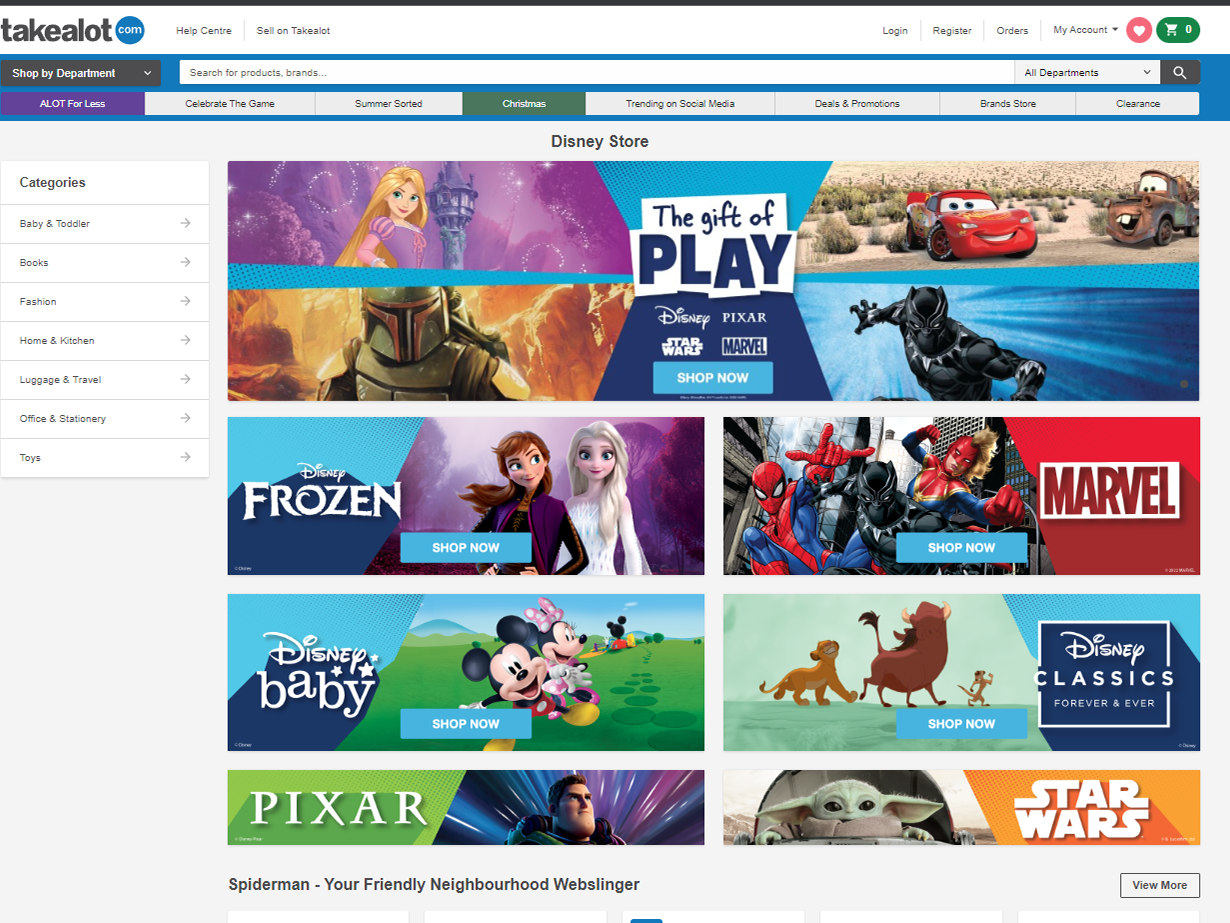This screenshot has height=923, width=1230.
Task: Click the arrow beside Books
Action: click(185, 262)
